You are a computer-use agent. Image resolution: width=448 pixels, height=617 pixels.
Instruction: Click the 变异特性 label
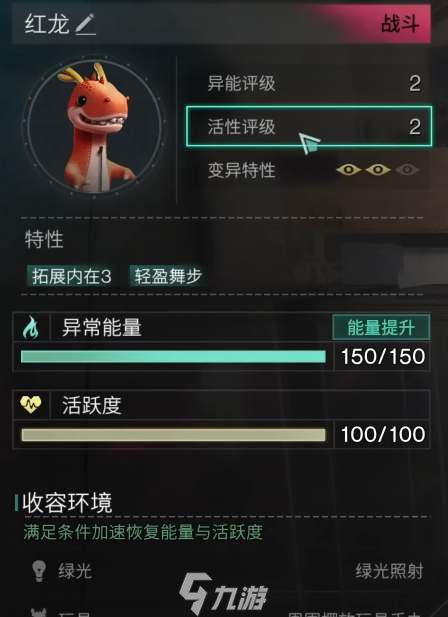pyautogui.click(x=241, y=170)
